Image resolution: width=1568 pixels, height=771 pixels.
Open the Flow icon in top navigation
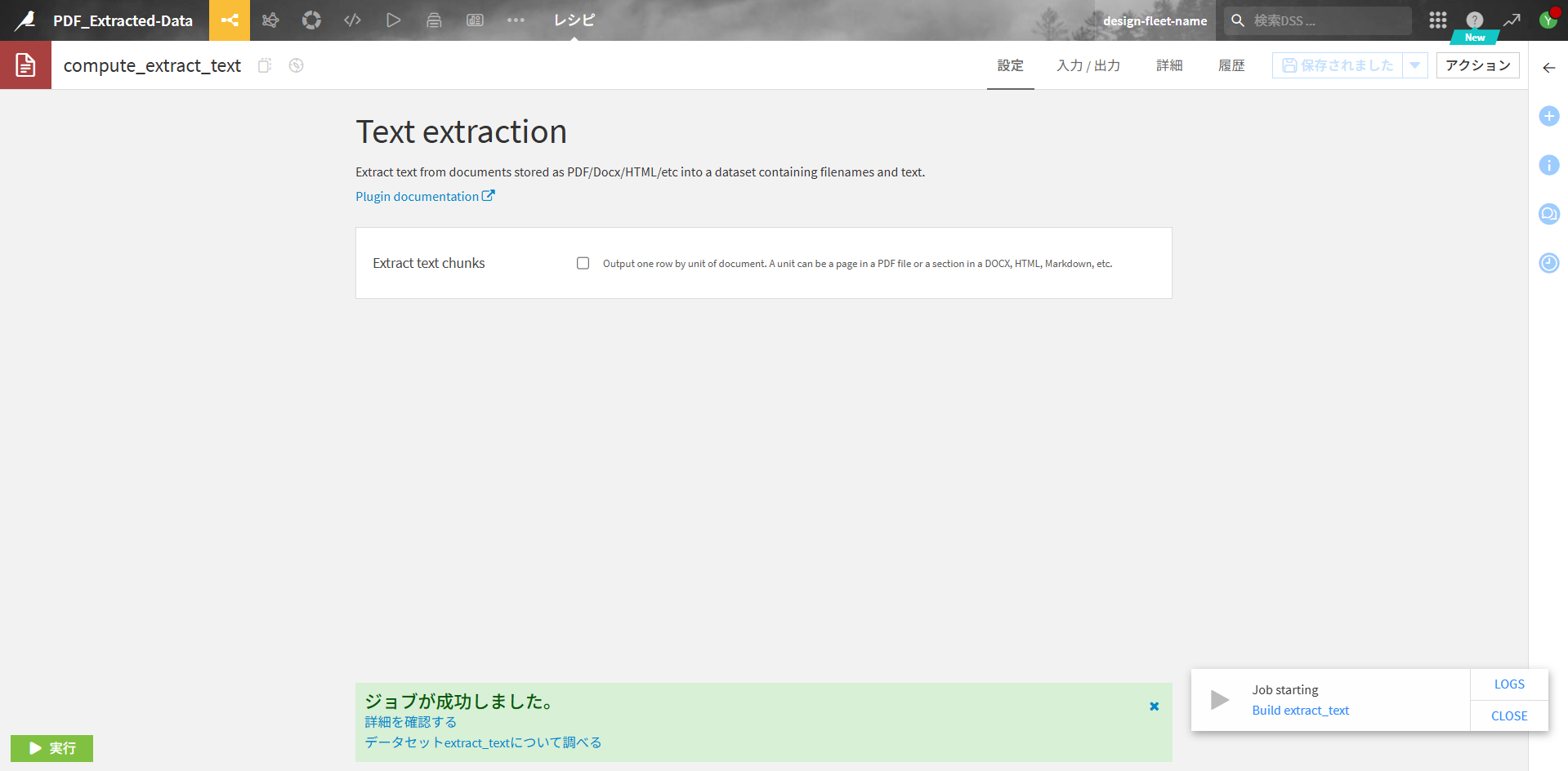230,20
